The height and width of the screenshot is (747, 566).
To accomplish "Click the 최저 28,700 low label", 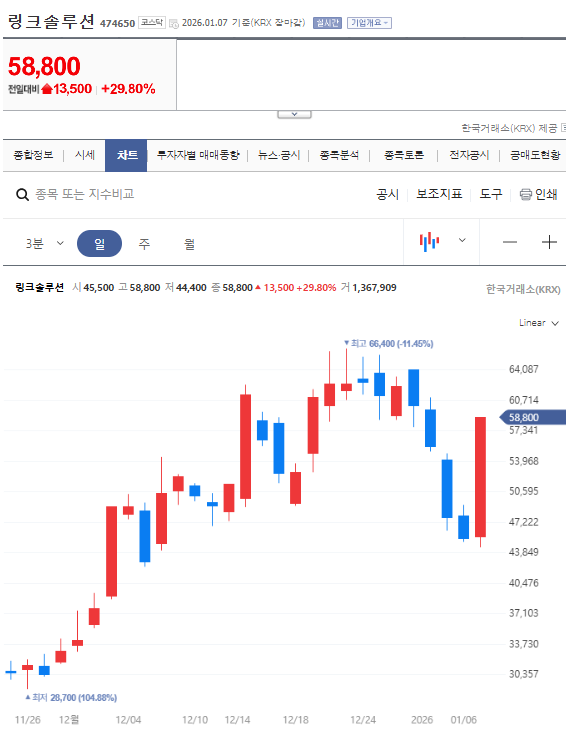I will [x=71, y=697].
